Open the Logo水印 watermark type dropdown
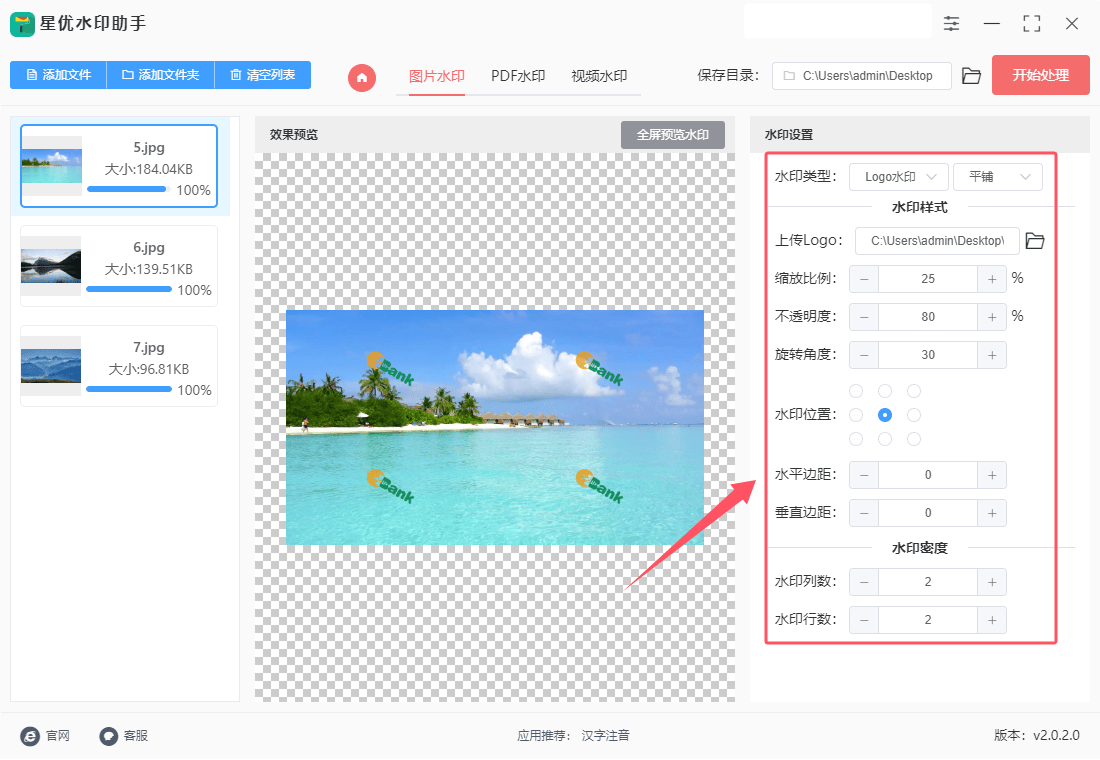 tap(899, 177)
